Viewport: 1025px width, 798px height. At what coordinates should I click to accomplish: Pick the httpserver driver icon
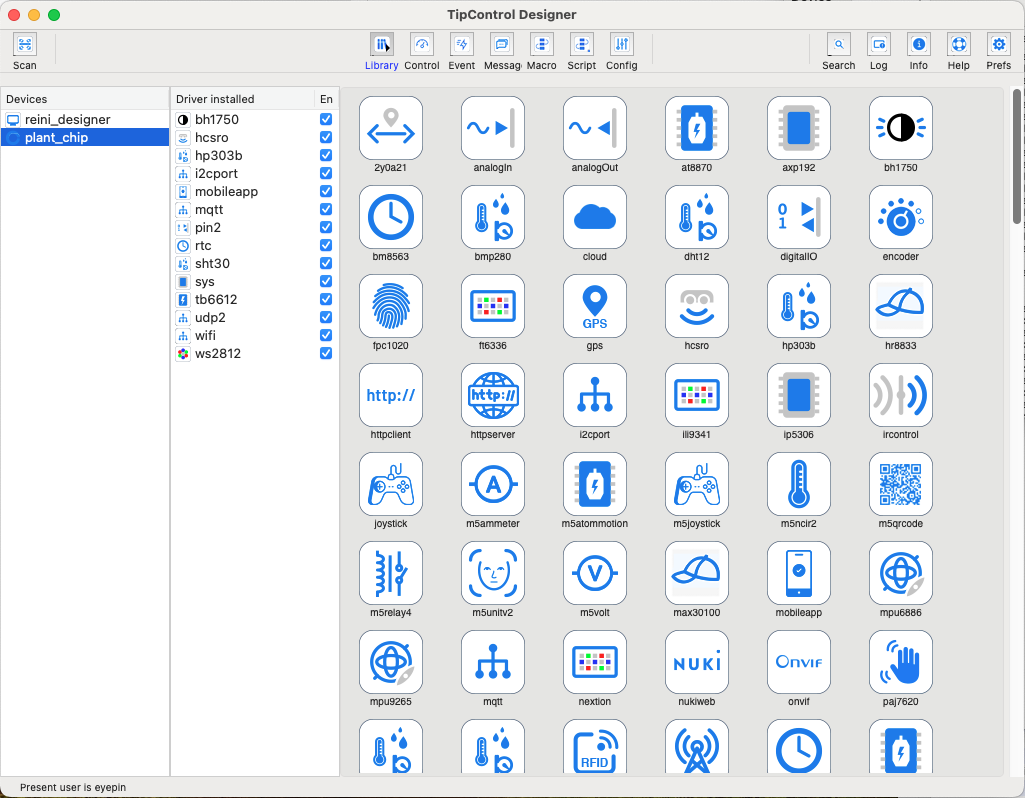pyautogui.click(x=492, y=396)
